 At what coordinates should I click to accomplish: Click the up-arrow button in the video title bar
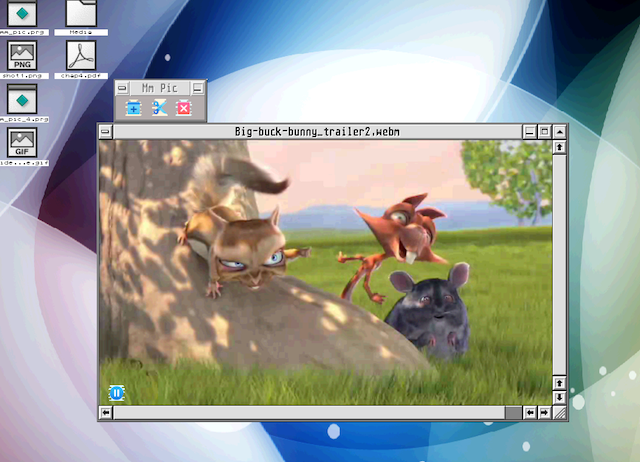(560, 132)
